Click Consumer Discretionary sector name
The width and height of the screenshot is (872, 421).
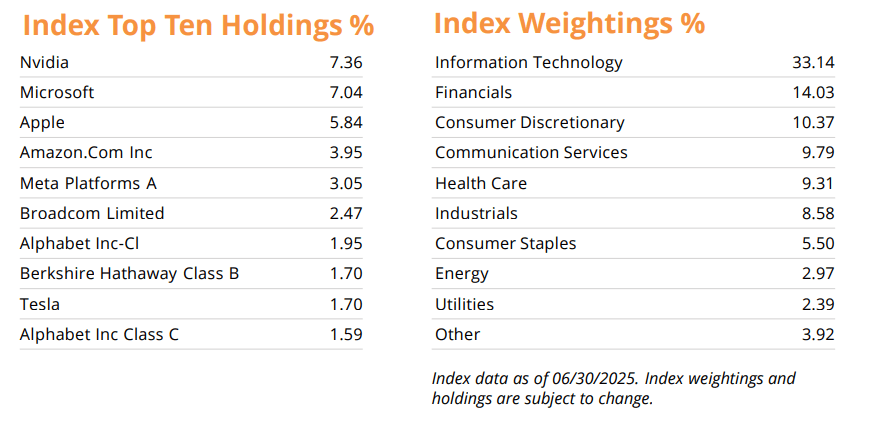pyautogui.click(x=529, y=123)
